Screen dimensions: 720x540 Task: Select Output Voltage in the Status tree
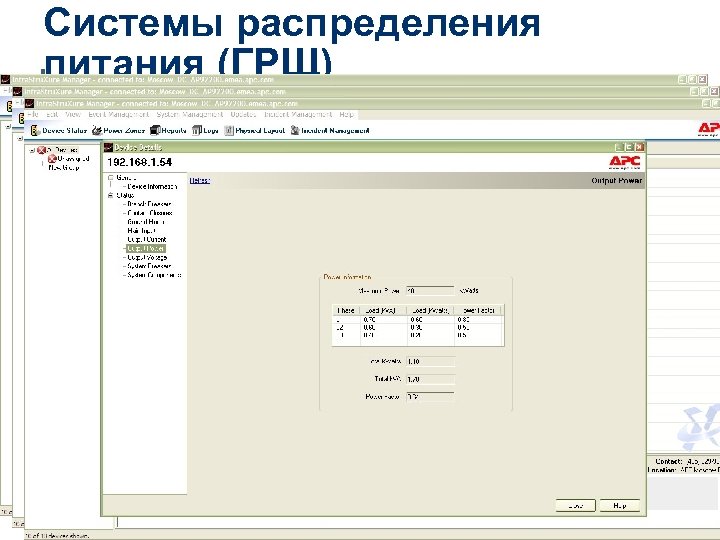click(x=147, y=257)
